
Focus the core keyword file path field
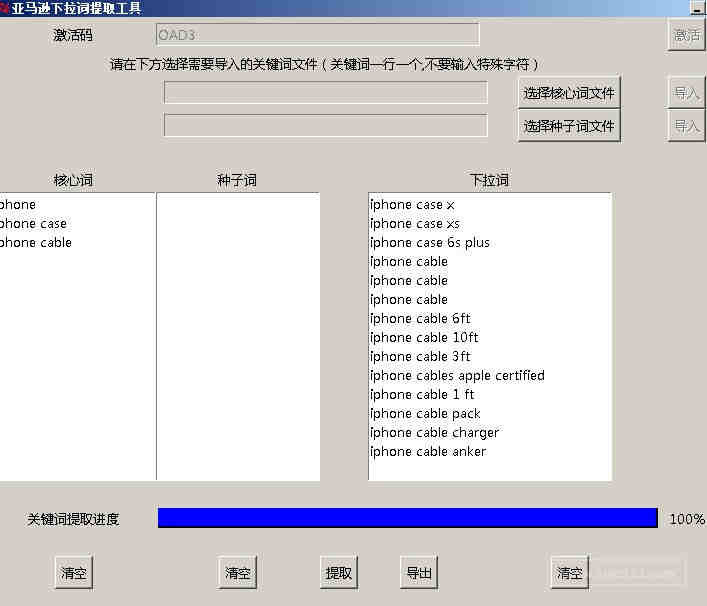coord(326,92)
